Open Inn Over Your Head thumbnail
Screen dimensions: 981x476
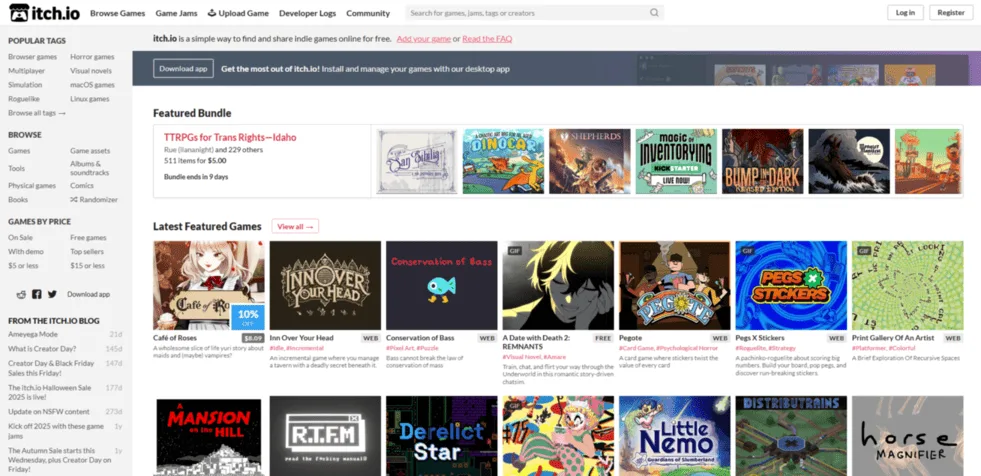[325, 285]
